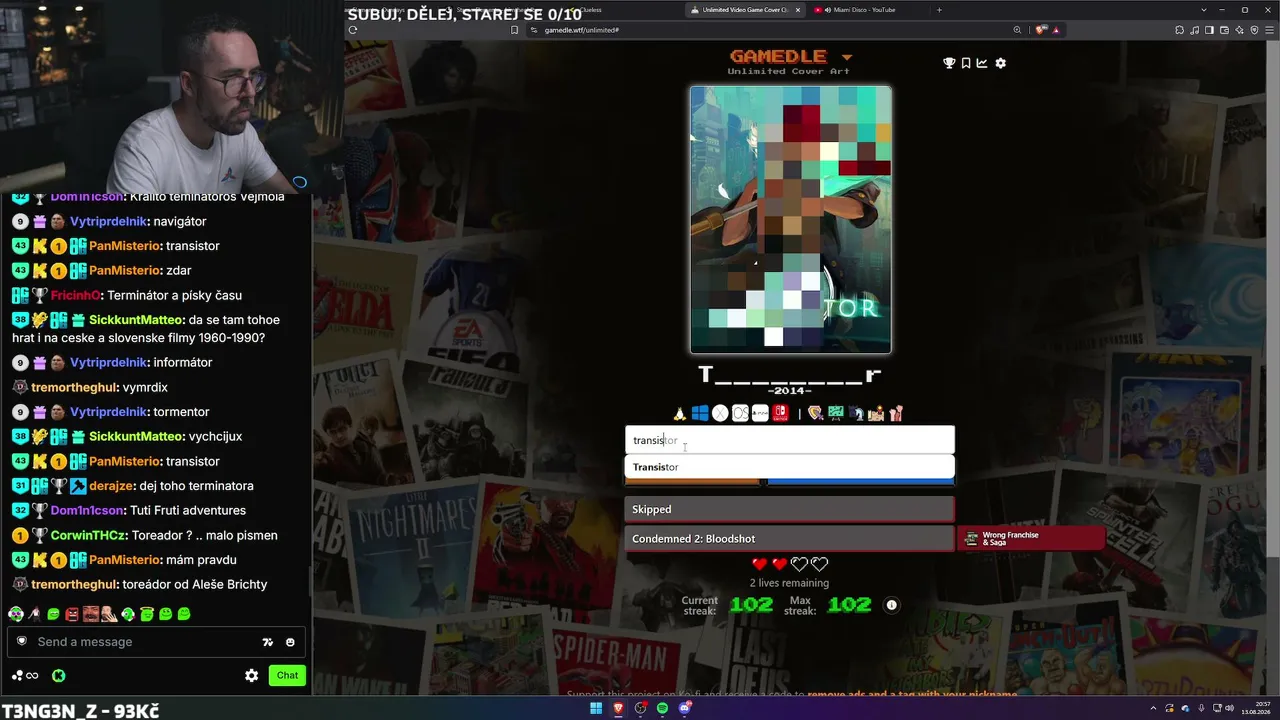
Task: Click the Skipped guess row
Action: [x=790, y=509]
